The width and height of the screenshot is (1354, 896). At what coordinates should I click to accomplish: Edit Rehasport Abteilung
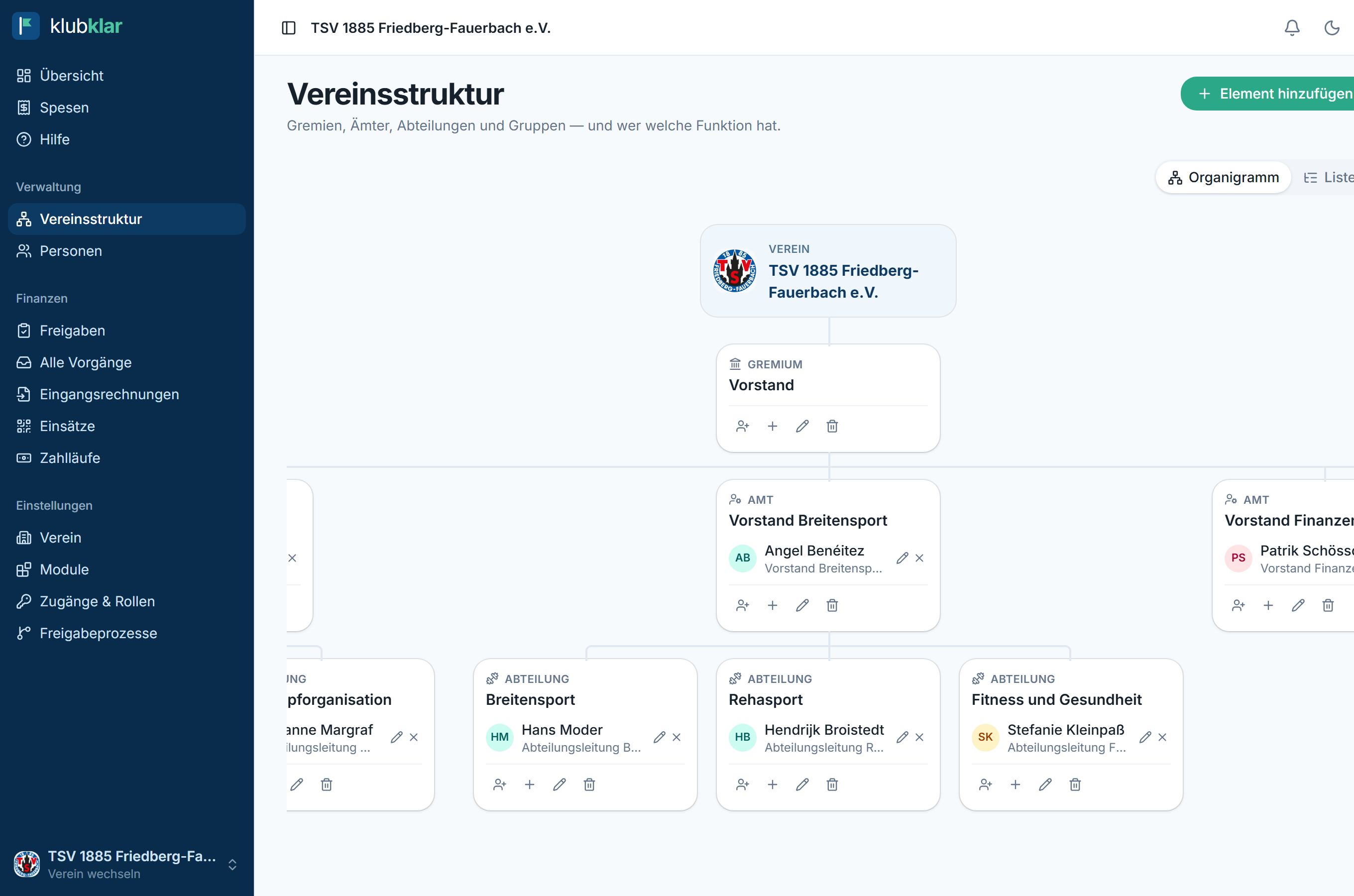[x=802, y=785]
